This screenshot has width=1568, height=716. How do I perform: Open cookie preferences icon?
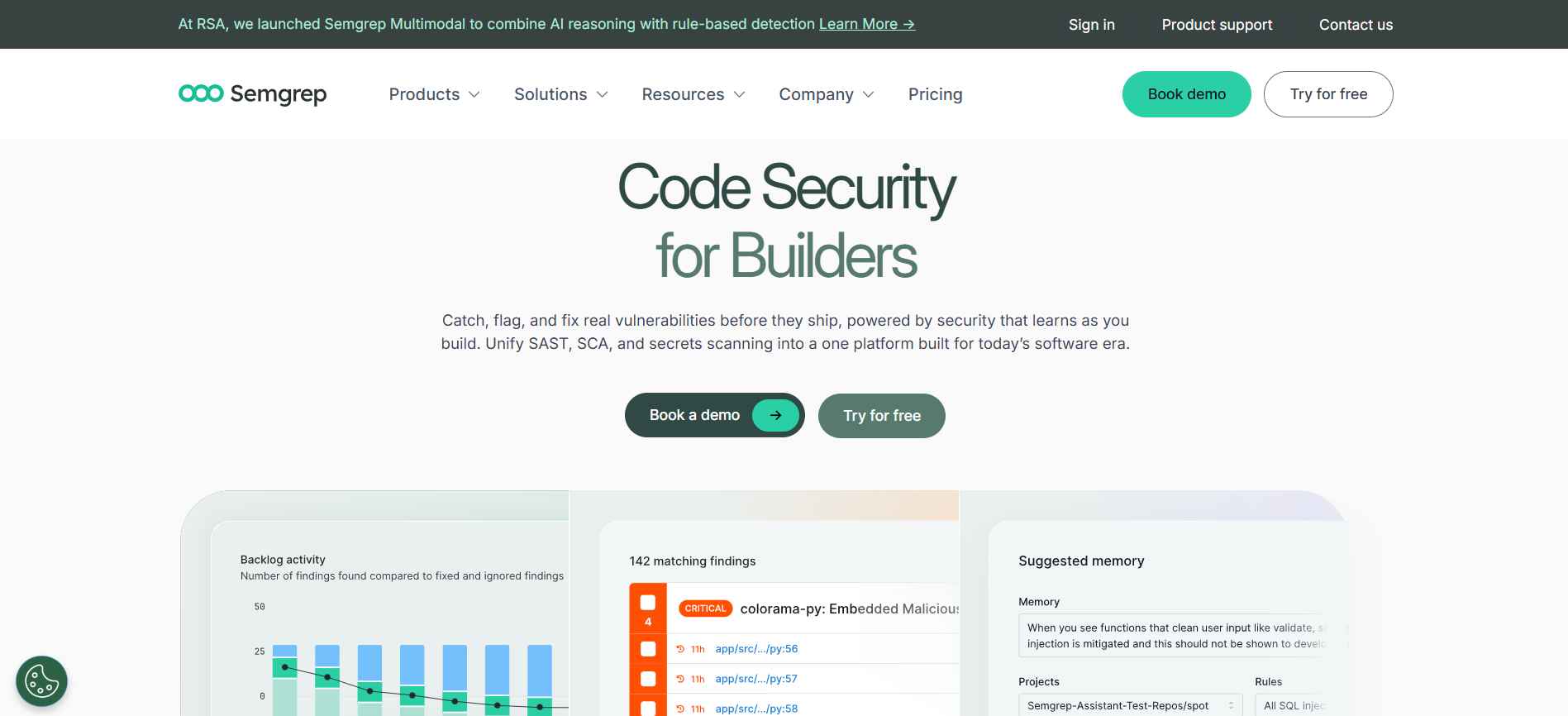point(41,681)
